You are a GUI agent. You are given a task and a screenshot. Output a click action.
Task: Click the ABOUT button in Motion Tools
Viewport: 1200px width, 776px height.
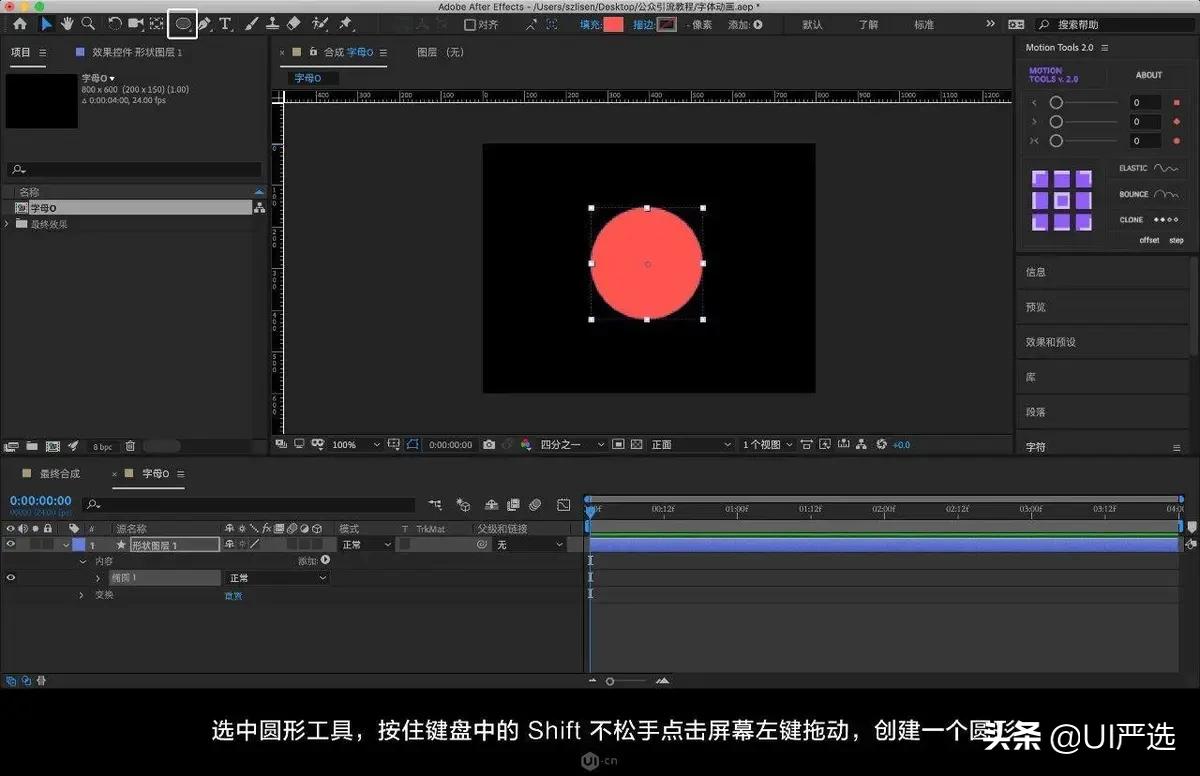coord(1148,74)
